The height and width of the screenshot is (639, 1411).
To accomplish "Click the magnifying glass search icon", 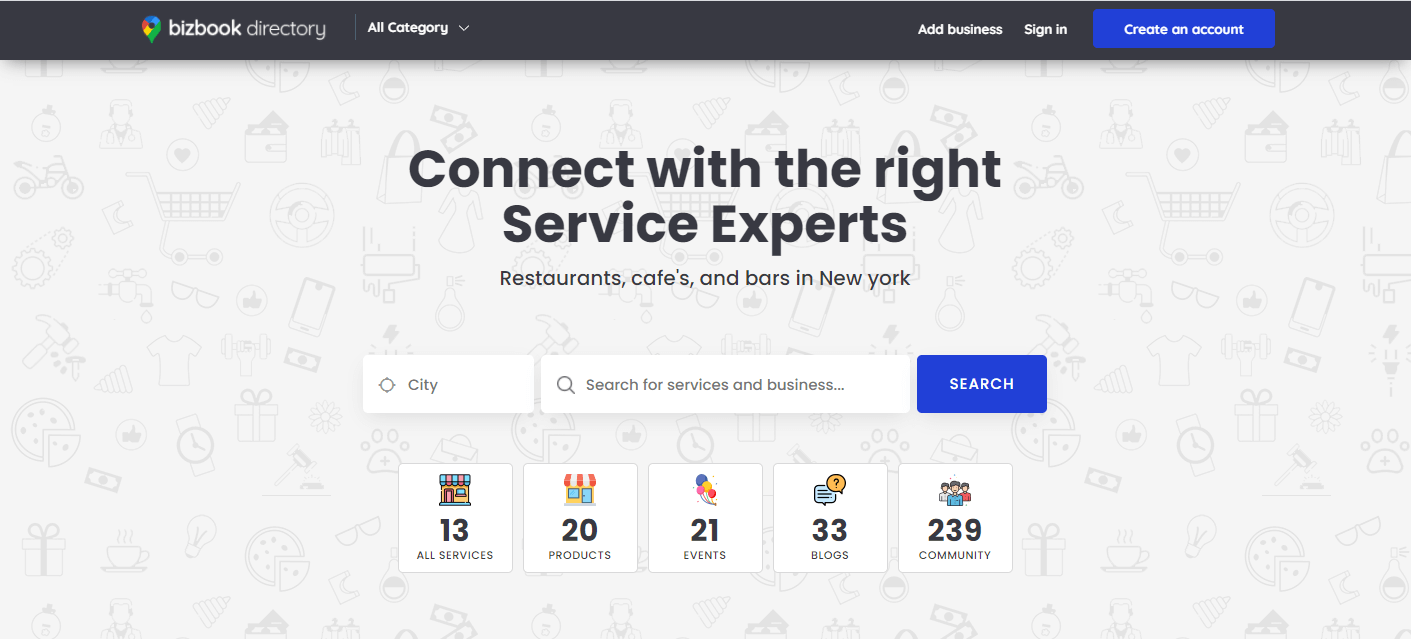I will (565, 385).
